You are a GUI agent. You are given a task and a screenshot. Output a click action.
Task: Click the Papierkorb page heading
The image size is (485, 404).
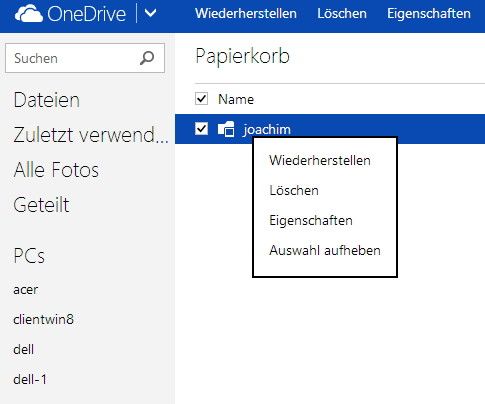[242, 56]
